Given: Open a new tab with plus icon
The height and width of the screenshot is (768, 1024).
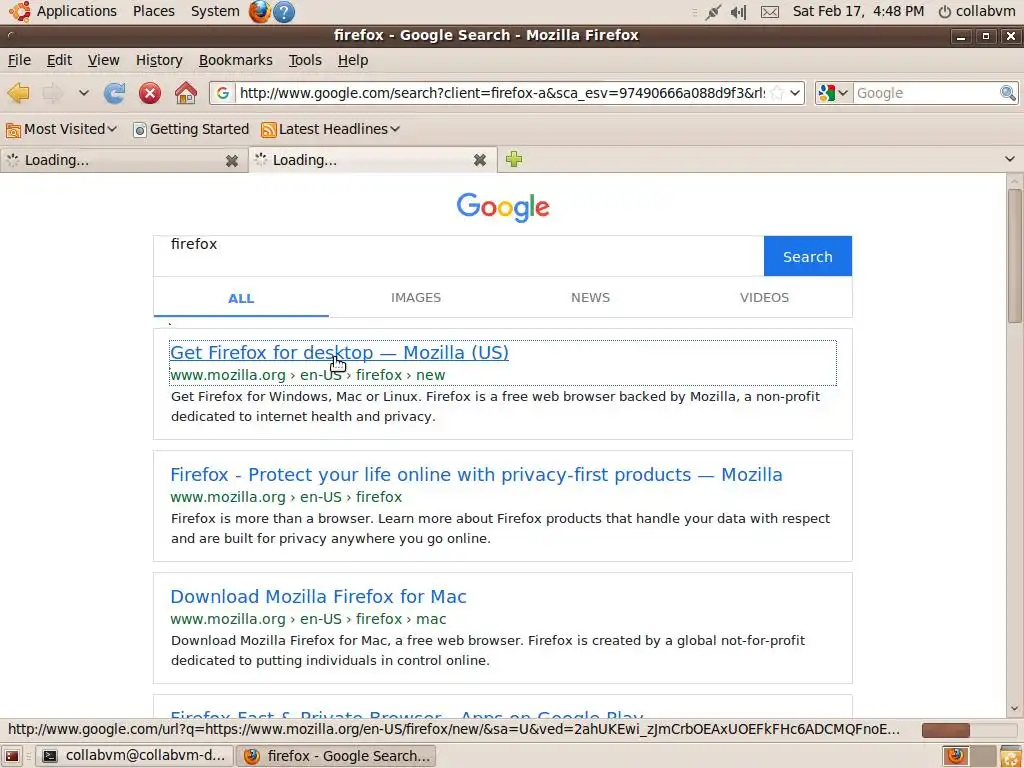Looking at the screenshot, I should coord(514,159).
